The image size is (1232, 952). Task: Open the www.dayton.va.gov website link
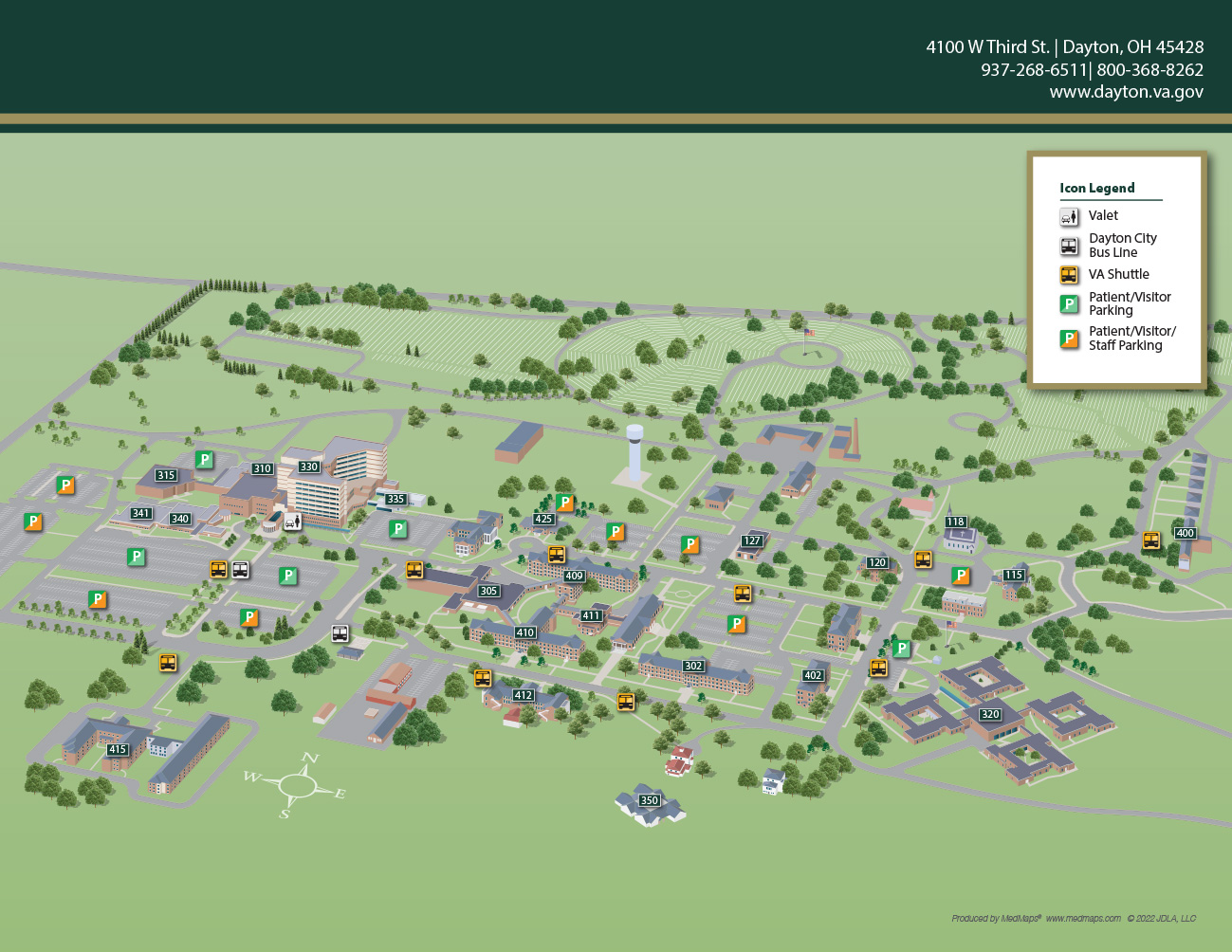tap(1126, 92)
